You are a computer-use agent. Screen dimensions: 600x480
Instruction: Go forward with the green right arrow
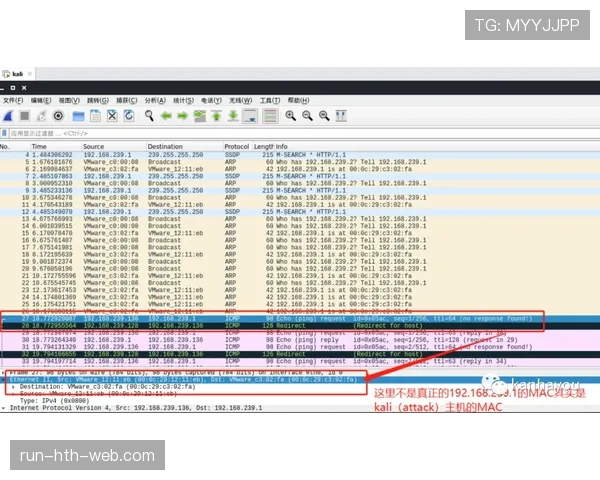click(183, 116)
